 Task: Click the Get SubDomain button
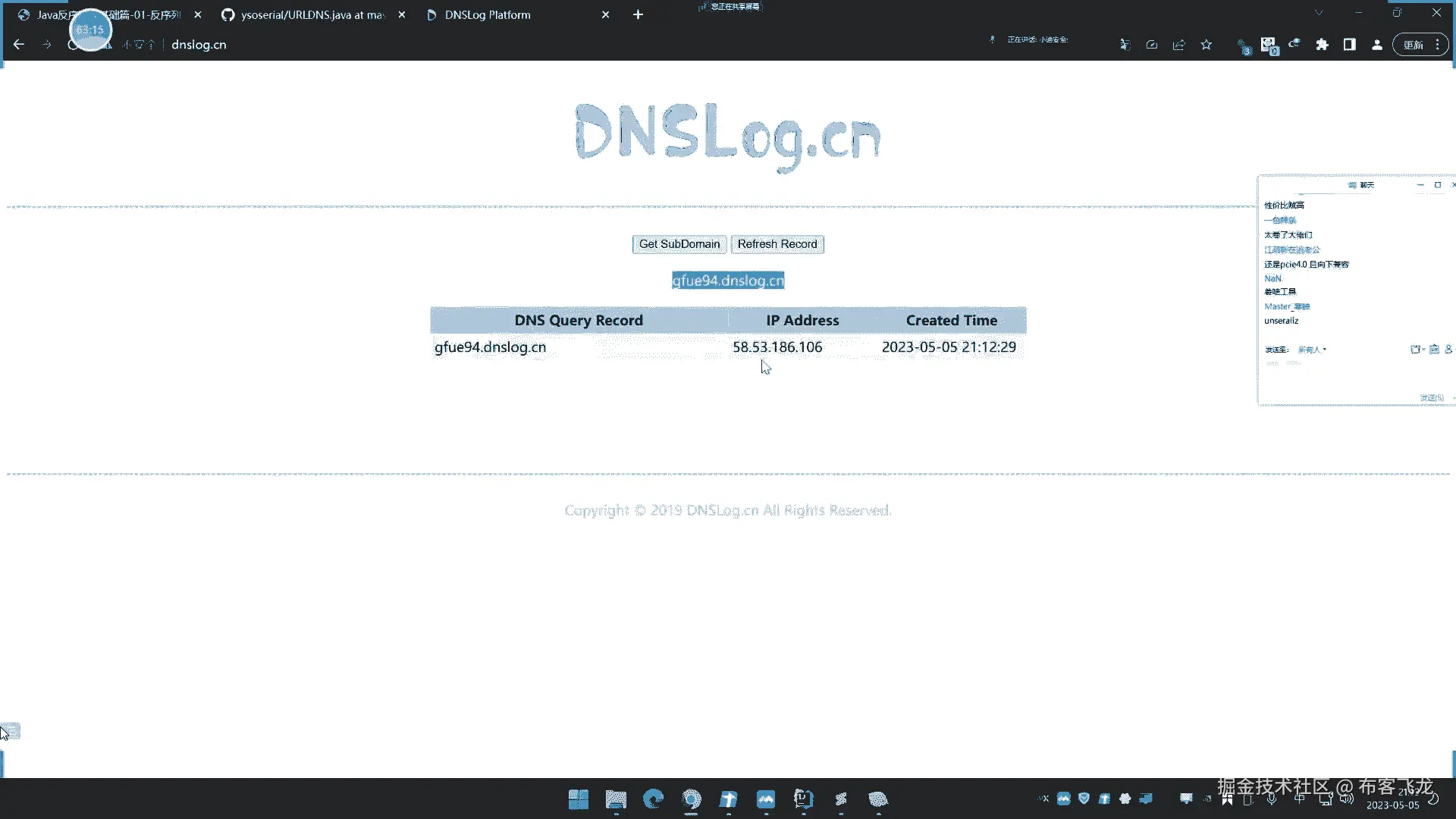click(679, 244)
